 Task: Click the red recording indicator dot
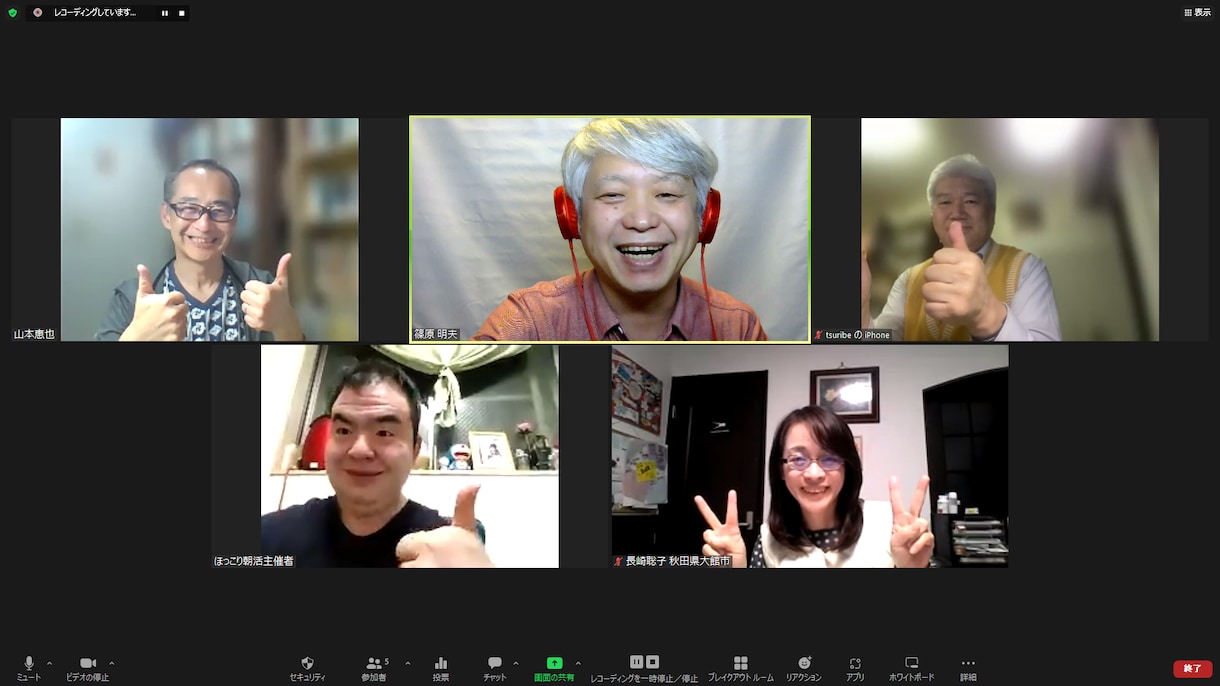tap(38, 13)
